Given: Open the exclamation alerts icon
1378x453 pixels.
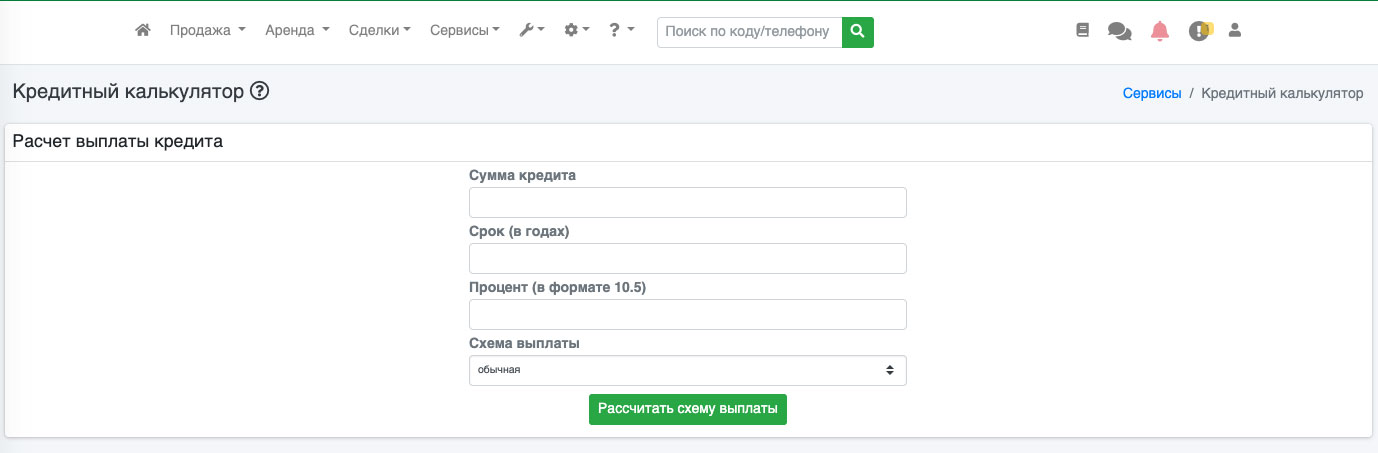Looking at the screenshot, I should 1199,31.
